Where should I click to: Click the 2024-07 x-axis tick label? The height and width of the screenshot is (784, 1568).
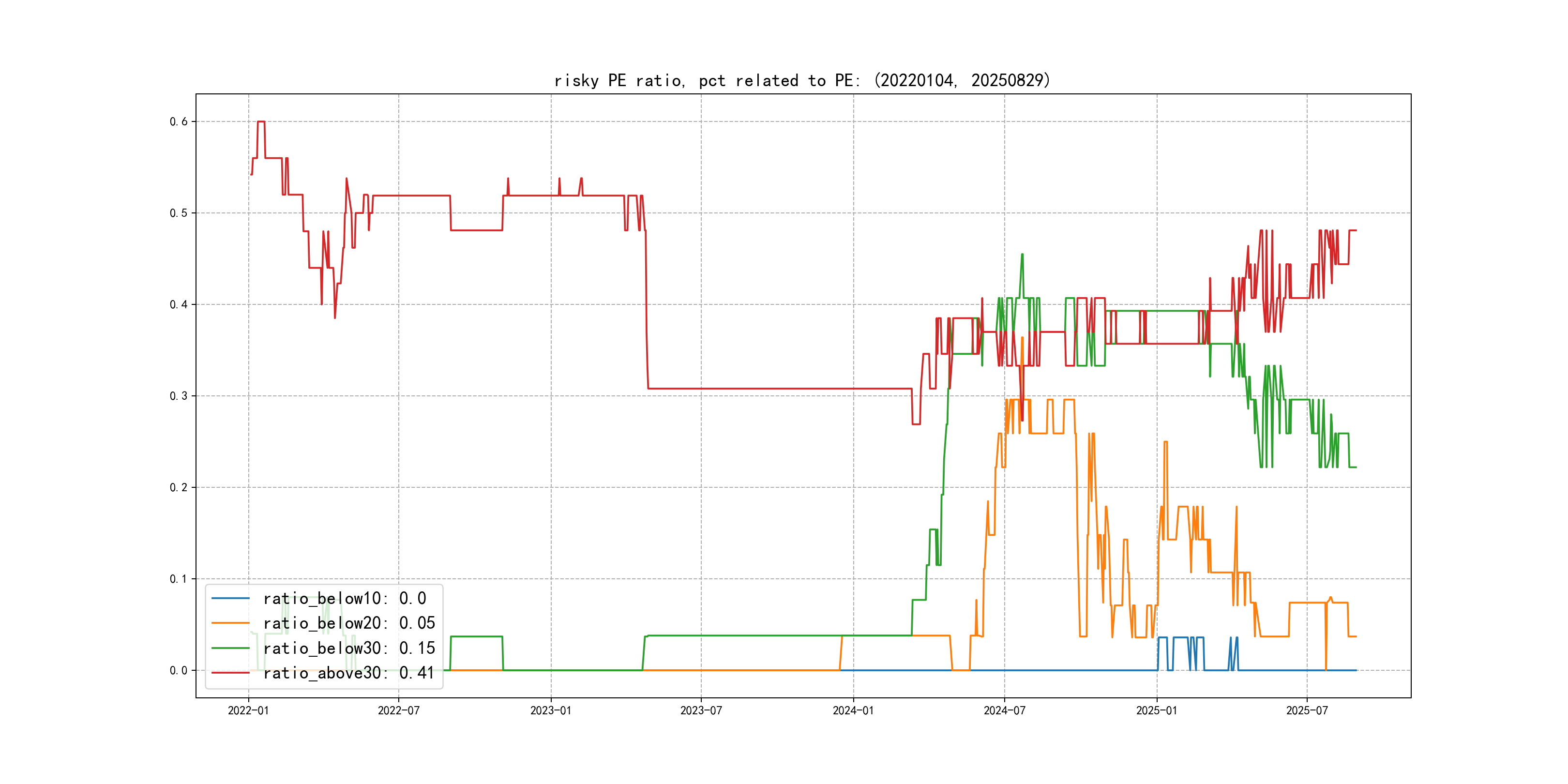[1004, 710]
